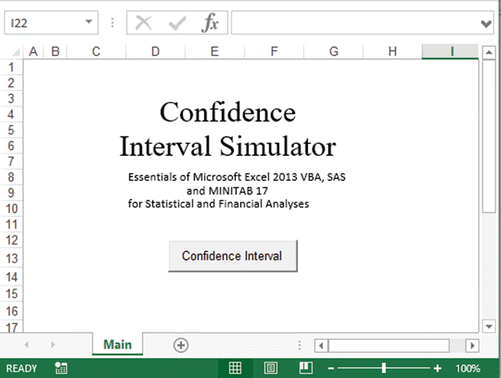Viewport: 501px width, 378px height.
Task: Click the vertical scrollbar down arrow
Action: (x=489, y=326)
